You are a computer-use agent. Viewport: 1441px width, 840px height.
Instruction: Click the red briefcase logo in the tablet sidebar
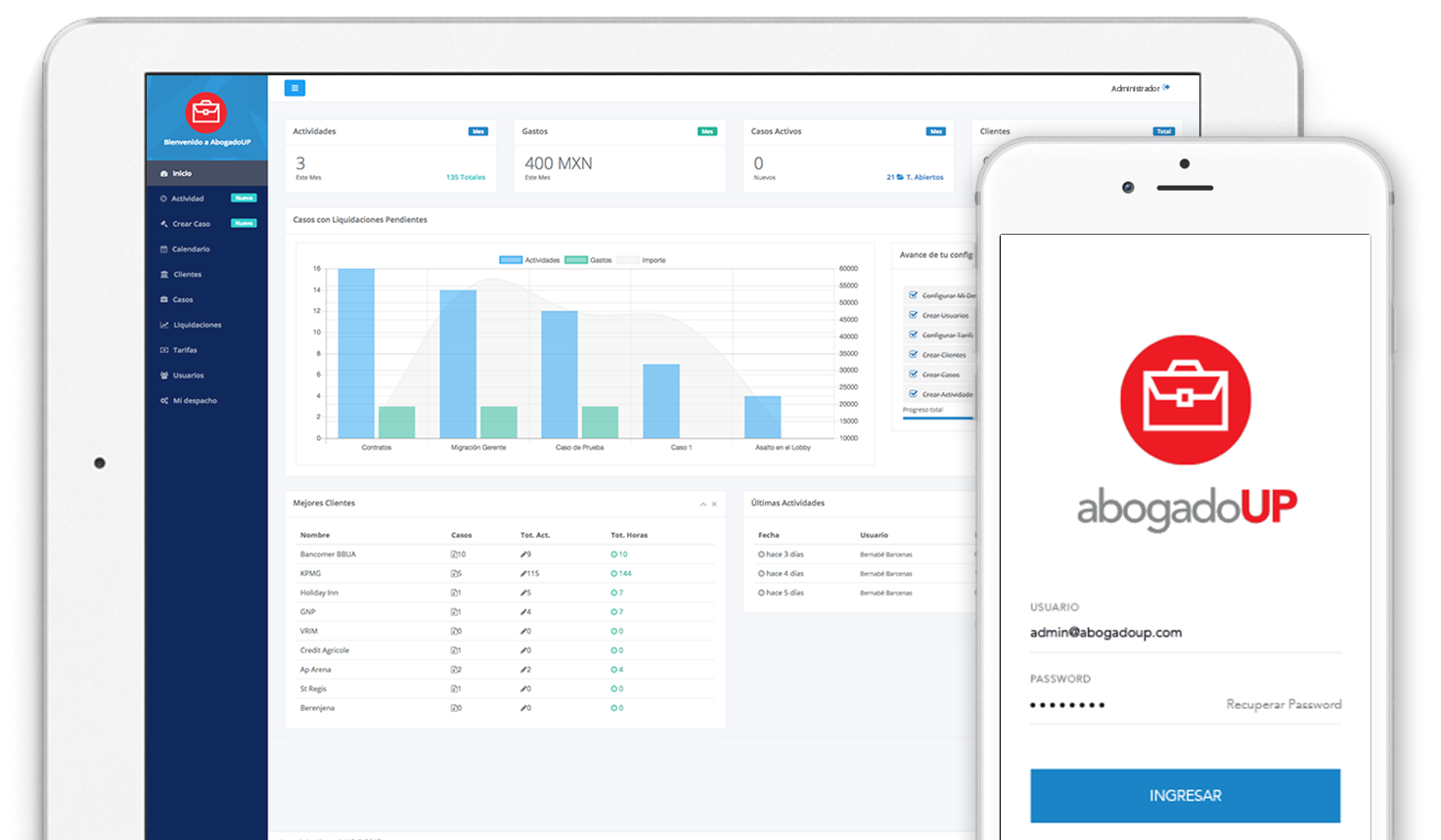[x=206, y=112]
